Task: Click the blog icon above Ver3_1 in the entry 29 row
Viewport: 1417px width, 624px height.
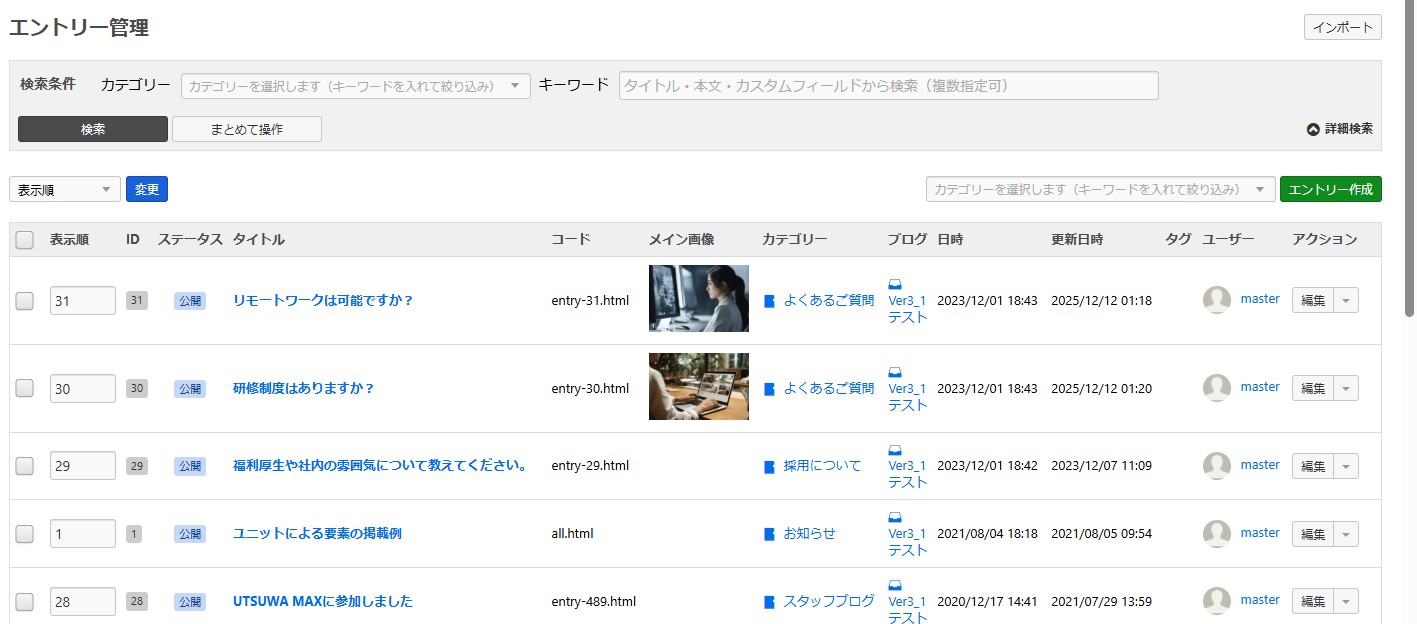Action: tap(894, 450)
